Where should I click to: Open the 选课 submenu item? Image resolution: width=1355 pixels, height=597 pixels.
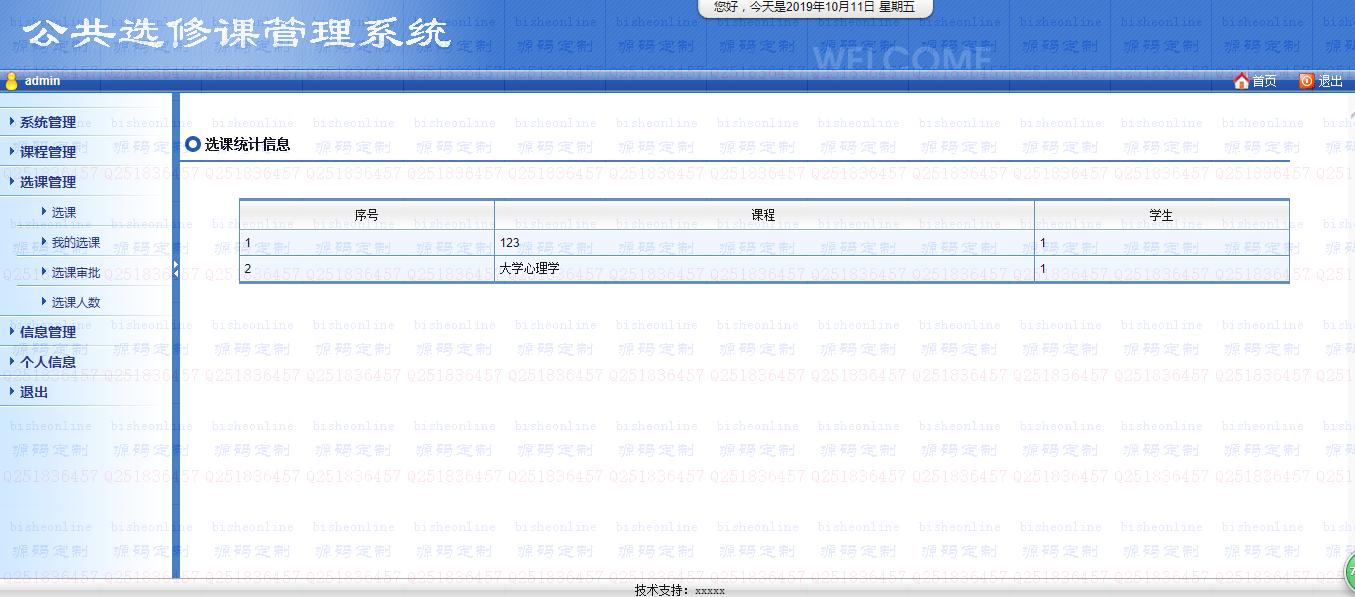(63, 212)
